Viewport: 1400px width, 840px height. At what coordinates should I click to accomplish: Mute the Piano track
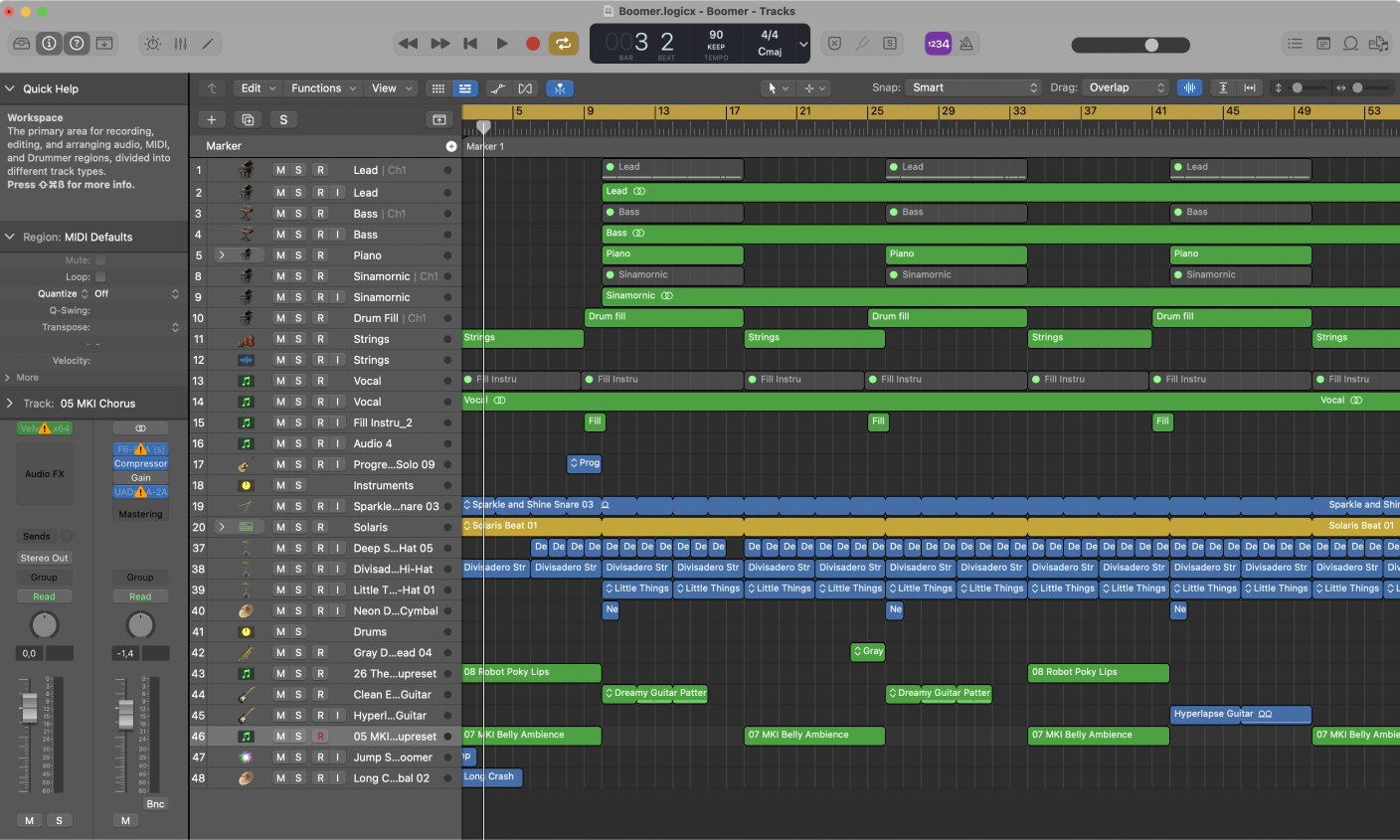click(280, 255)
